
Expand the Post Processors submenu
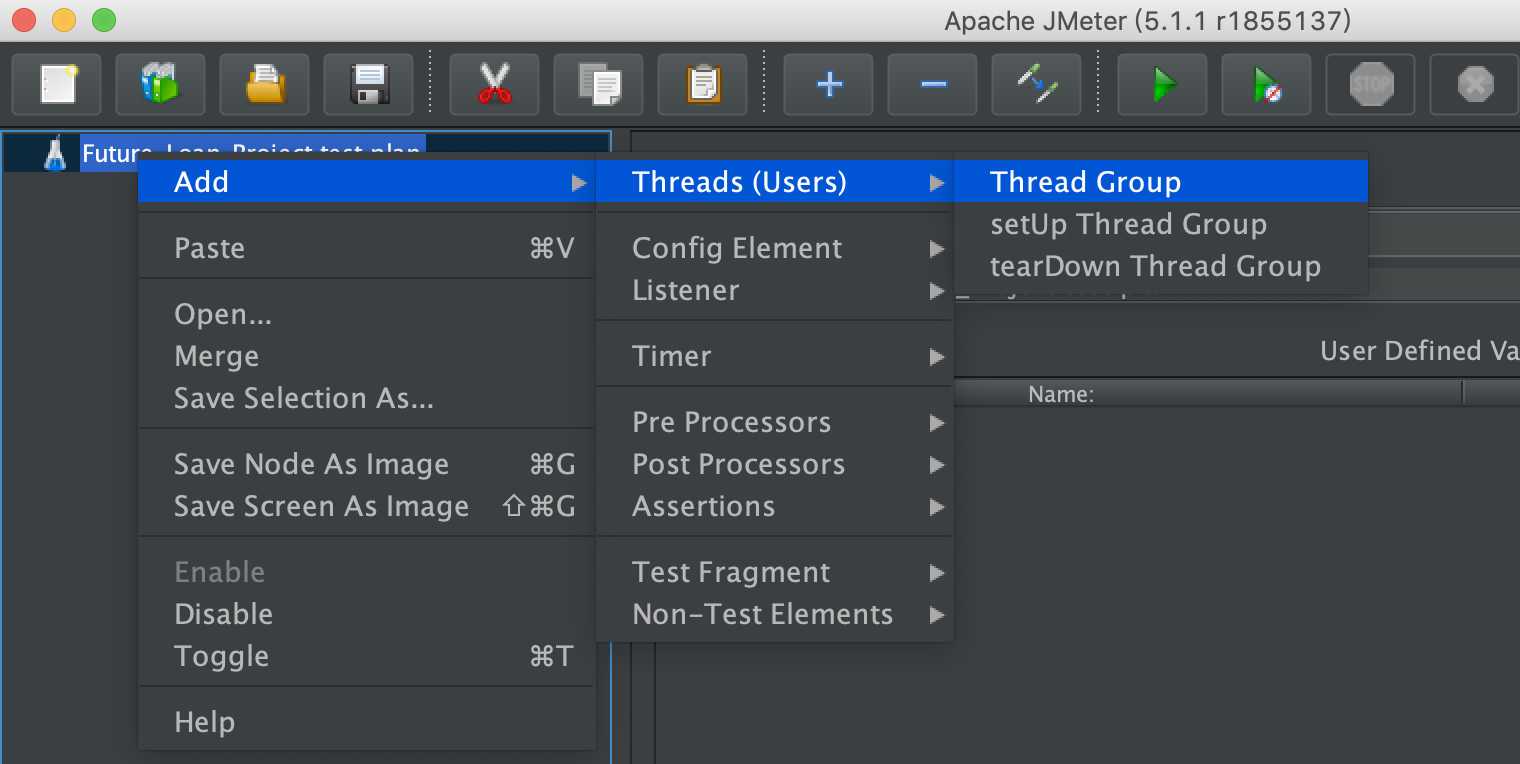[x=775, y=464]
